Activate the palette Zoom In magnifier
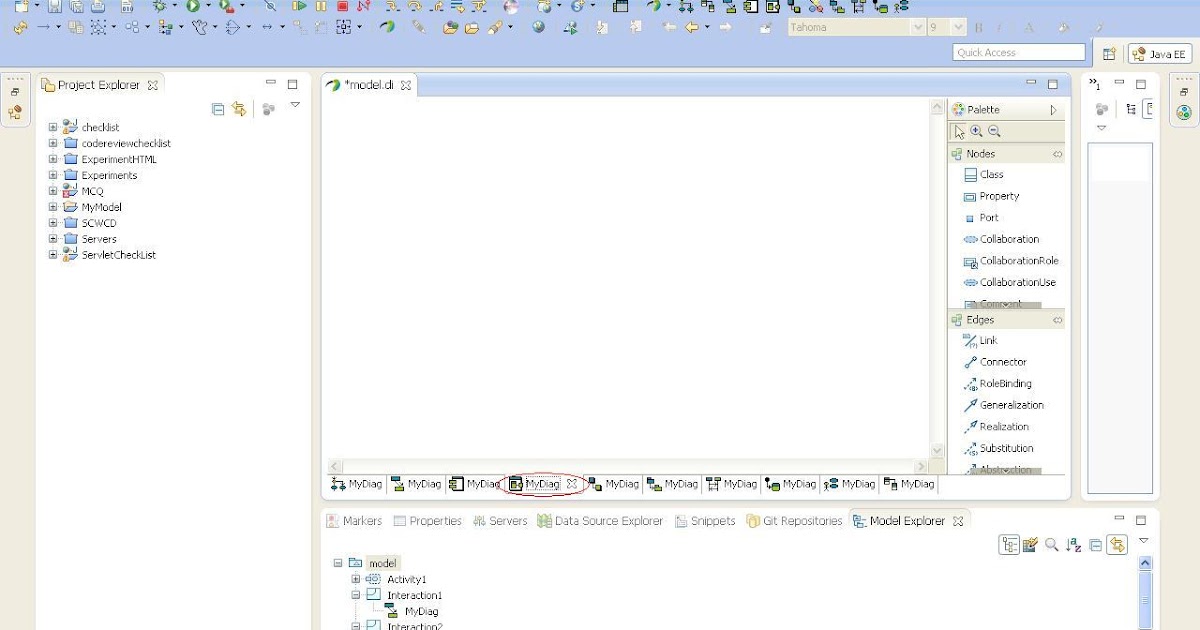This screenshot has height=630, width=1200. (975, 130)
